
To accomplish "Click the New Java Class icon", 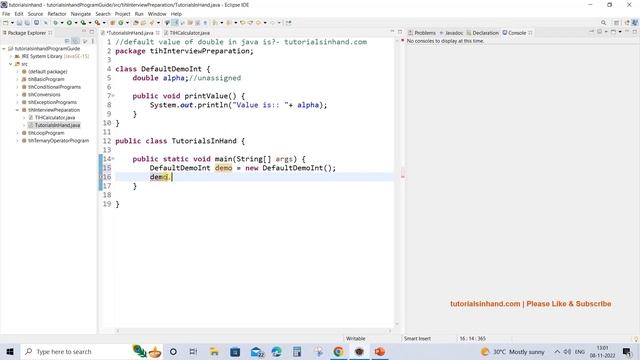I will coord(121,23).
